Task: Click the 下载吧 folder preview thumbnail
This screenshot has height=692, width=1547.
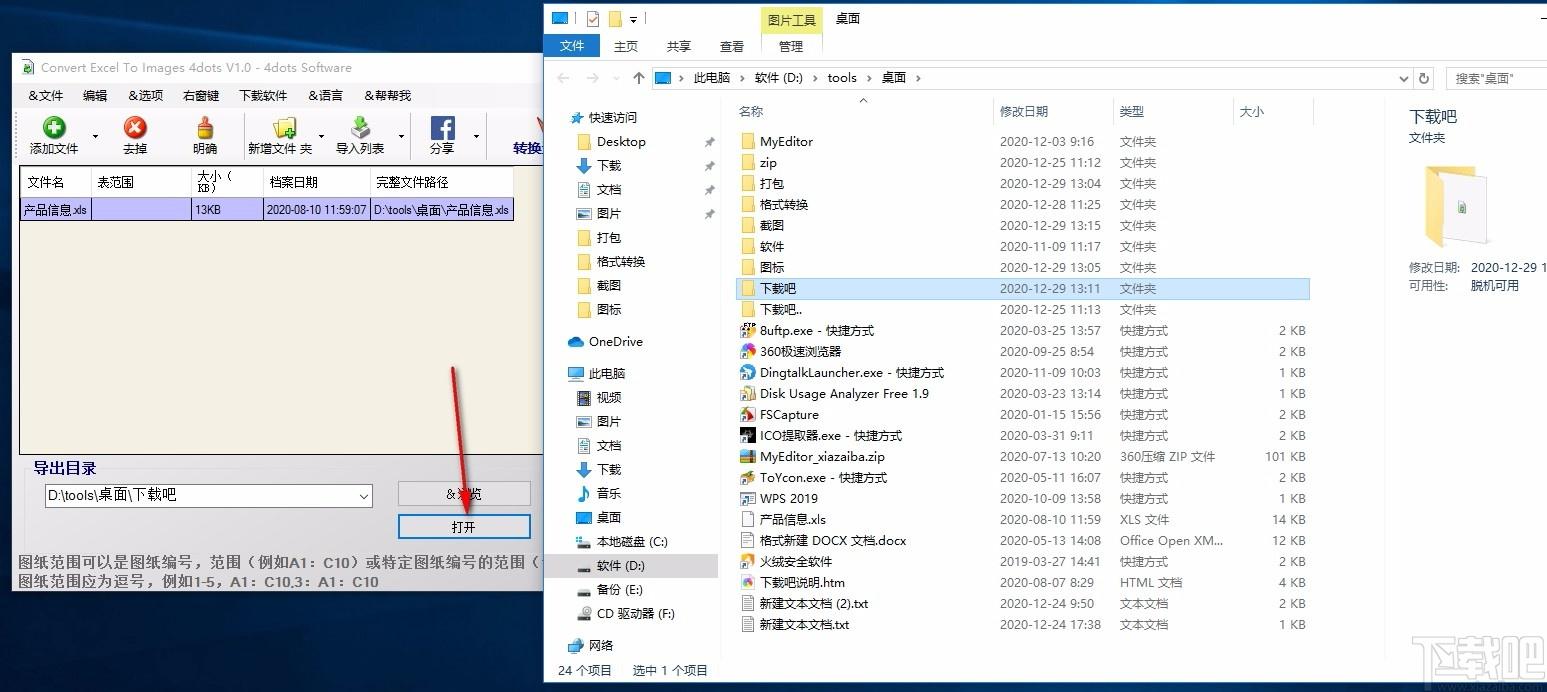Action: (x=1456, y=206)
